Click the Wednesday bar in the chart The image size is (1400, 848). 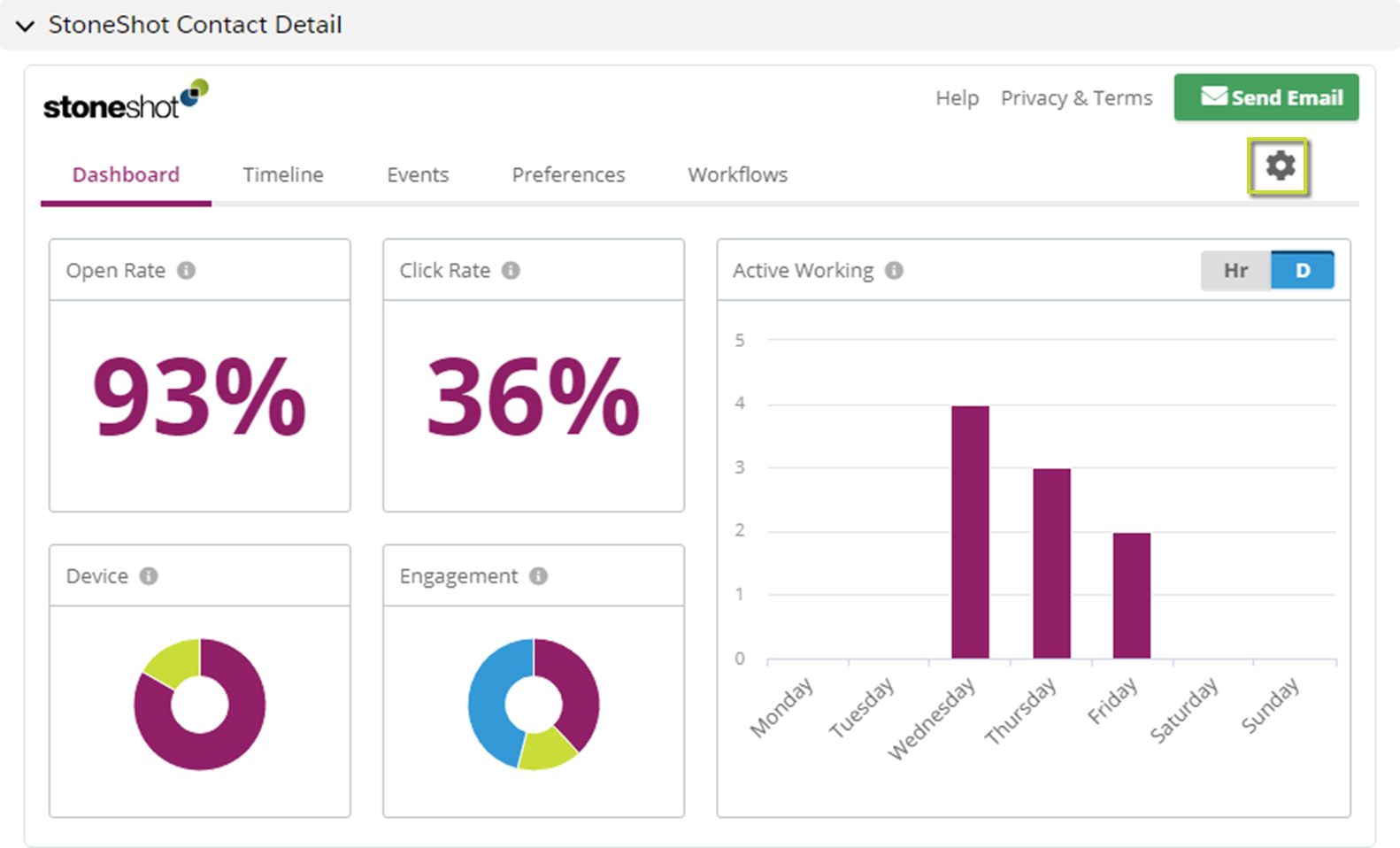point(970,532)
